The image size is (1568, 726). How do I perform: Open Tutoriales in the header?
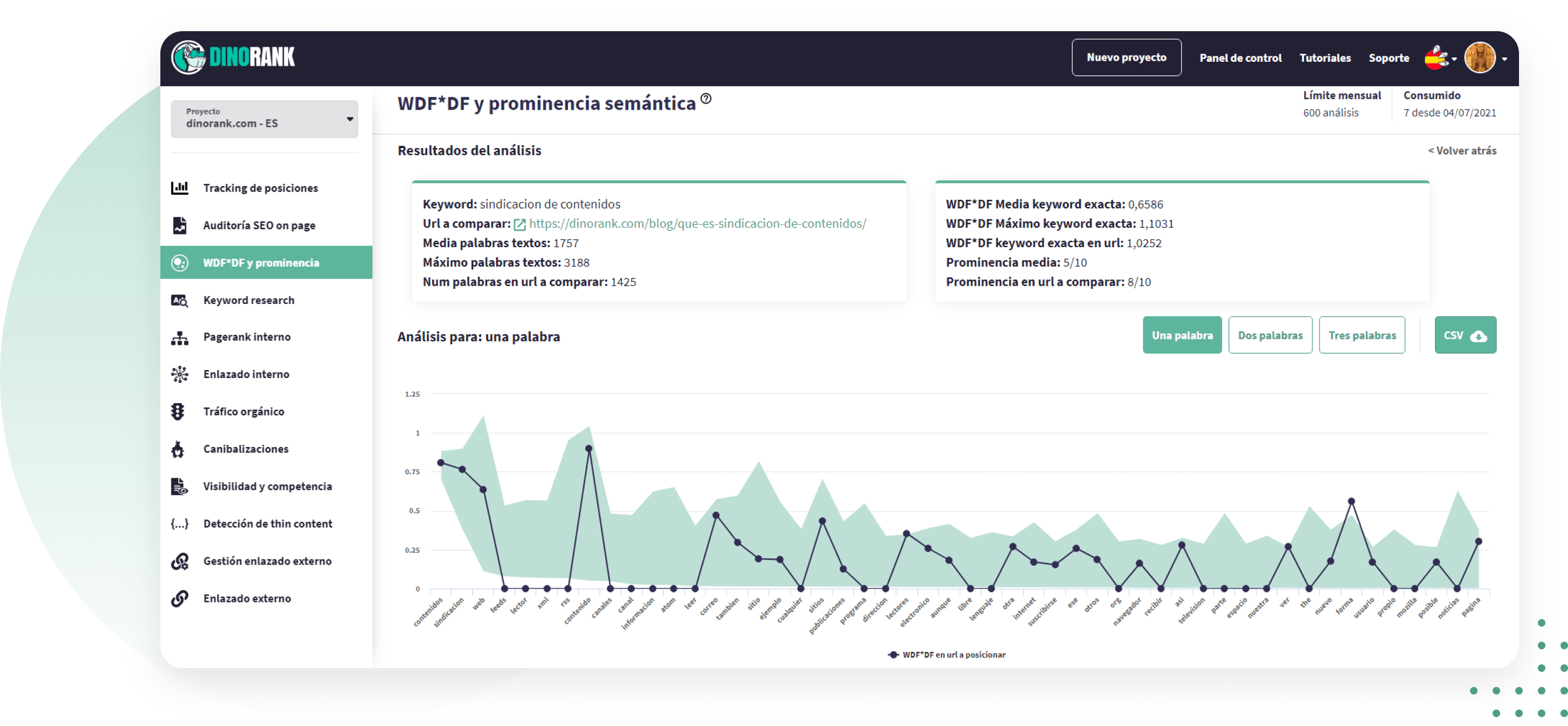(1325, 58)
